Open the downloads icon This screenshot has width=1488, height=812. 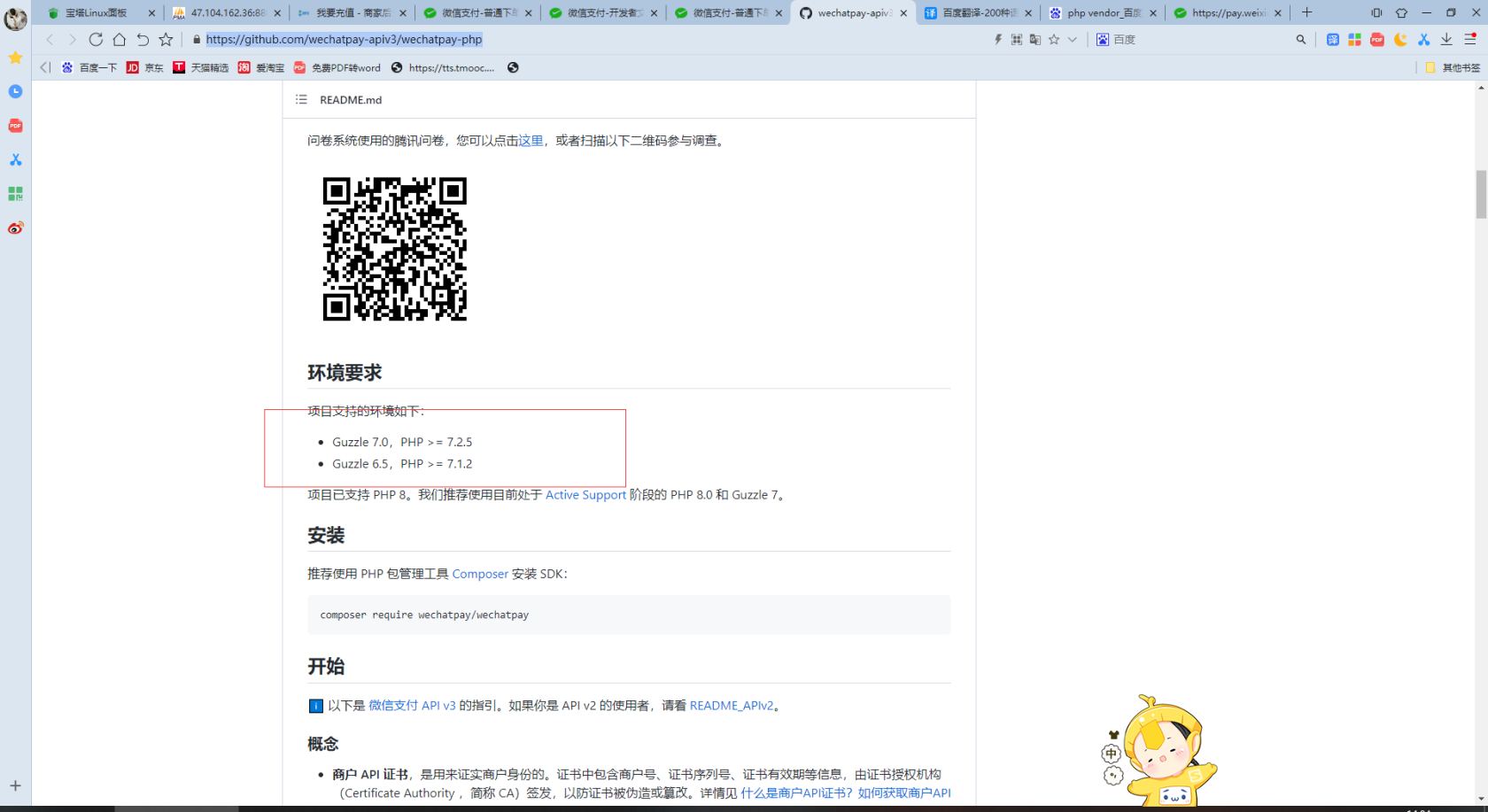point(1446,39)
